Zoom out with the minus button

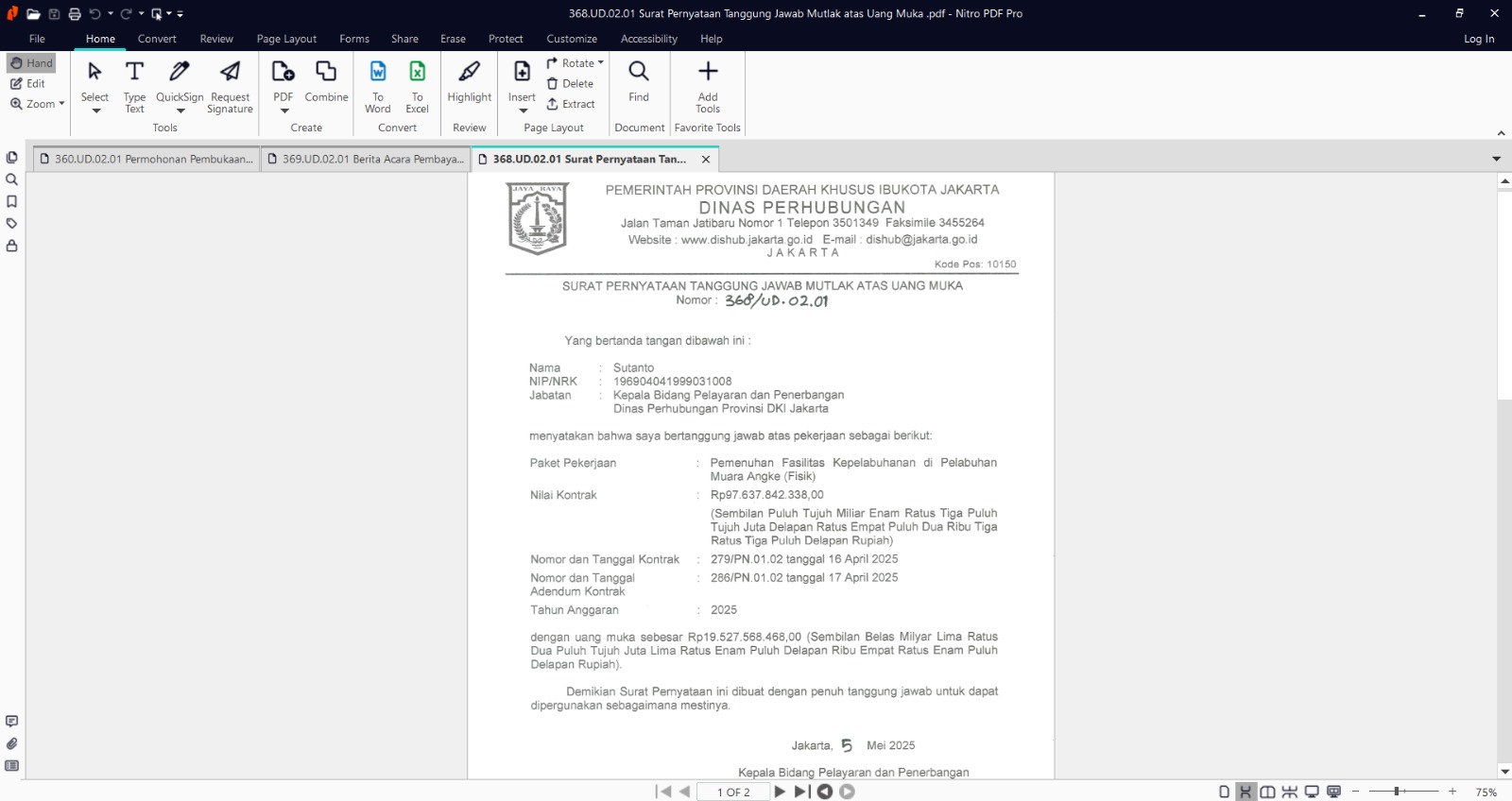[x=1355, y=792]
